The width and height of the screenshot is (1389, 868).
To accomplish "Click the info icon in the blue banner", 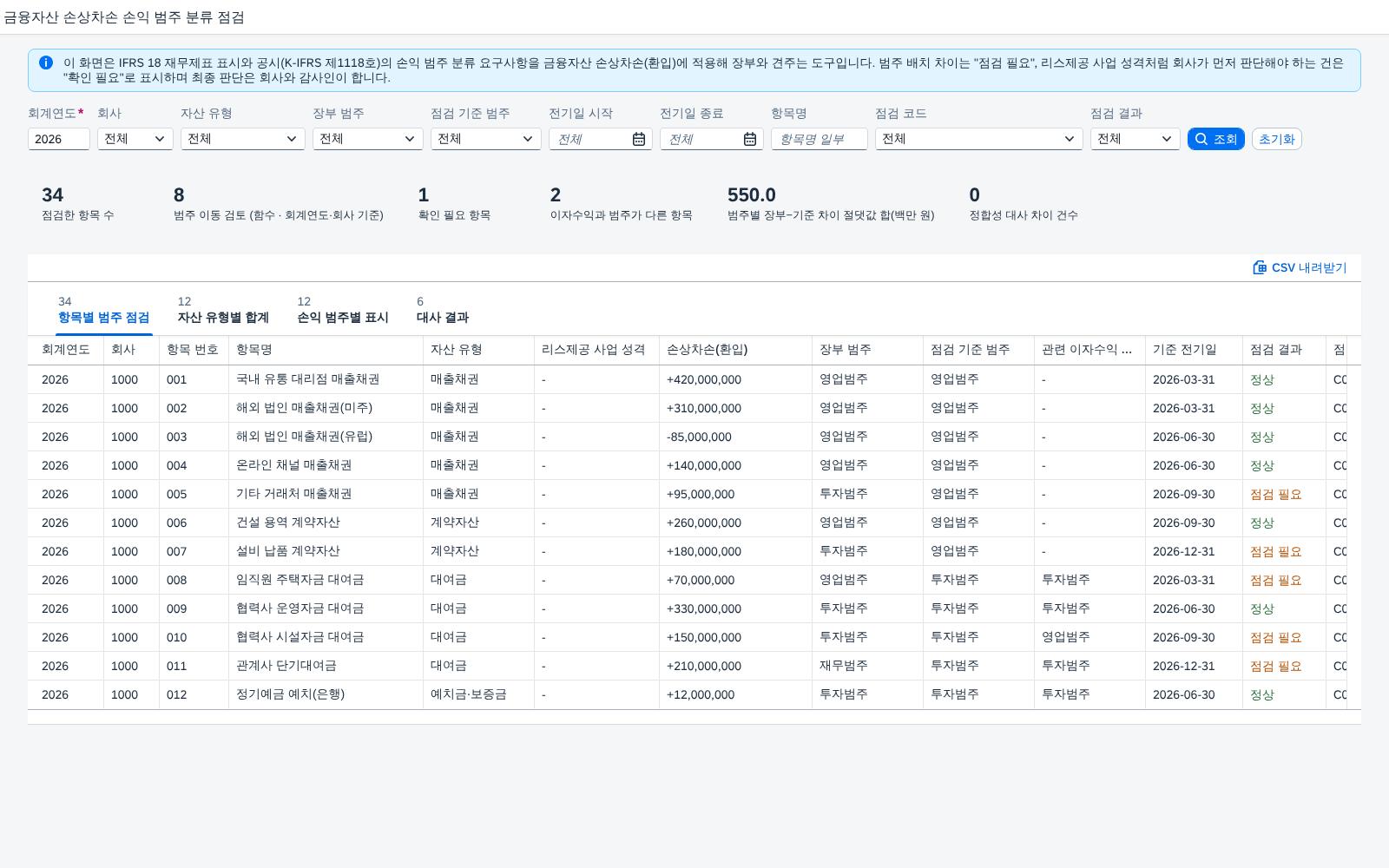I will (46, 62).
